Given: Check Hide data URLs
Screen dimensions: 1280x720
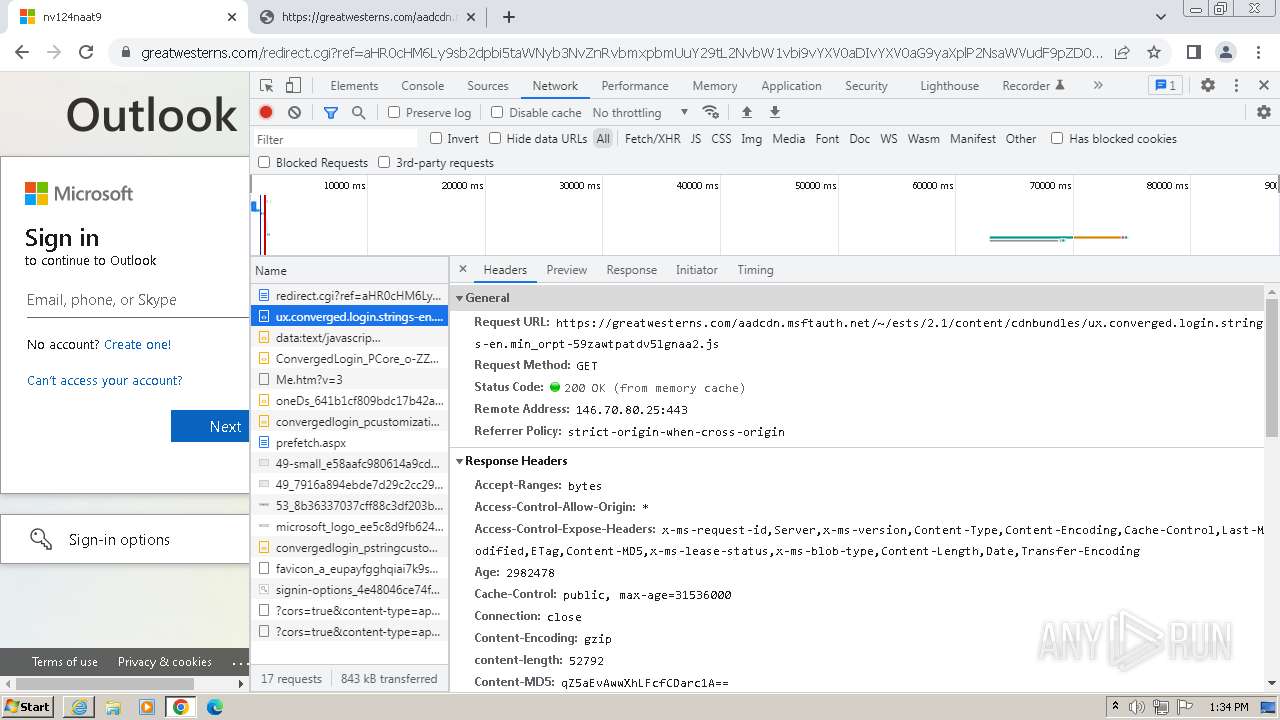Looking at the screenshot, I should click(495, 138).
